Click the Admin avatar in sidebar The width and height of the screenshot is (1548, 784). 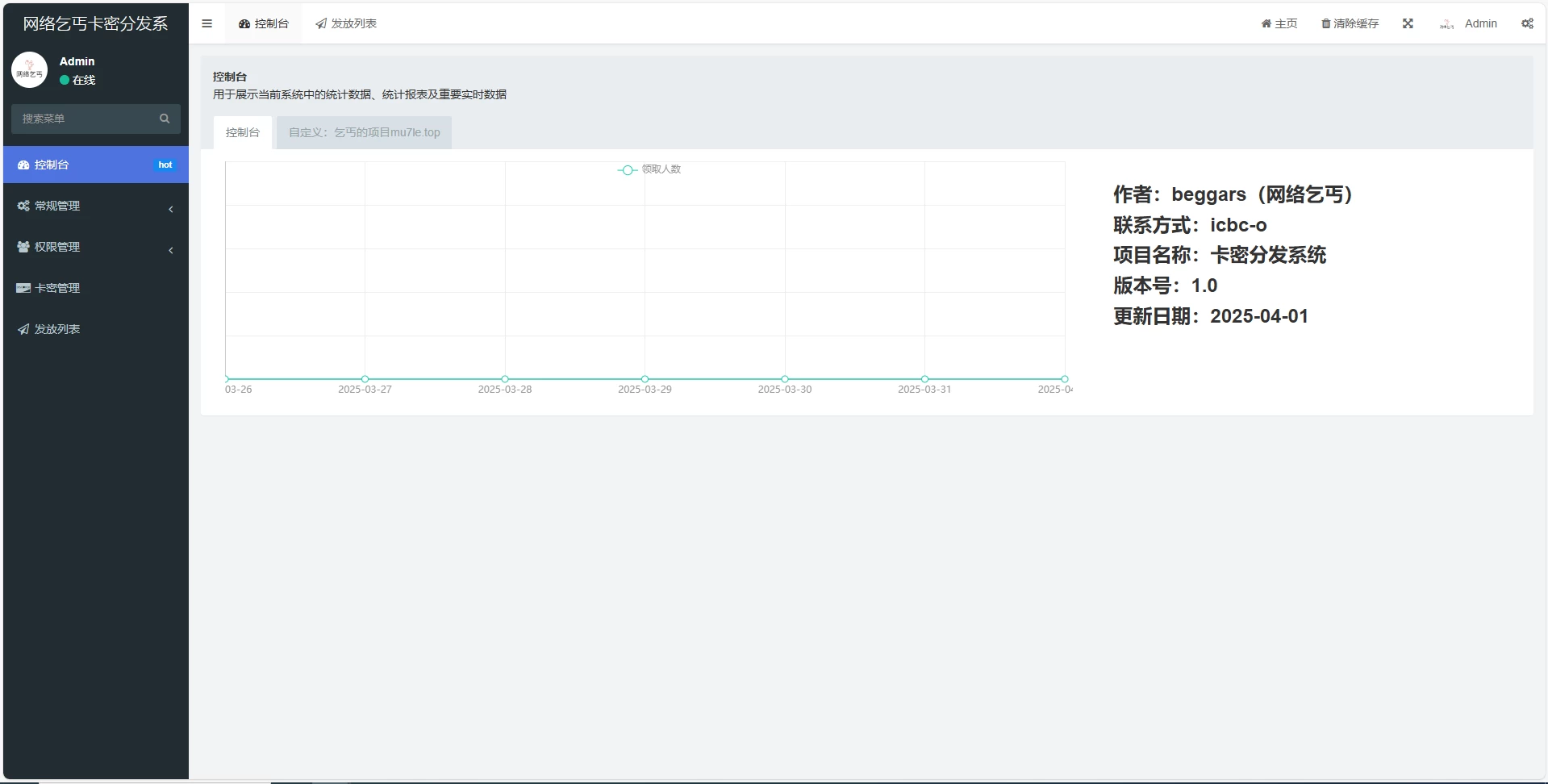pyautogui.click(x=30, y=70)
